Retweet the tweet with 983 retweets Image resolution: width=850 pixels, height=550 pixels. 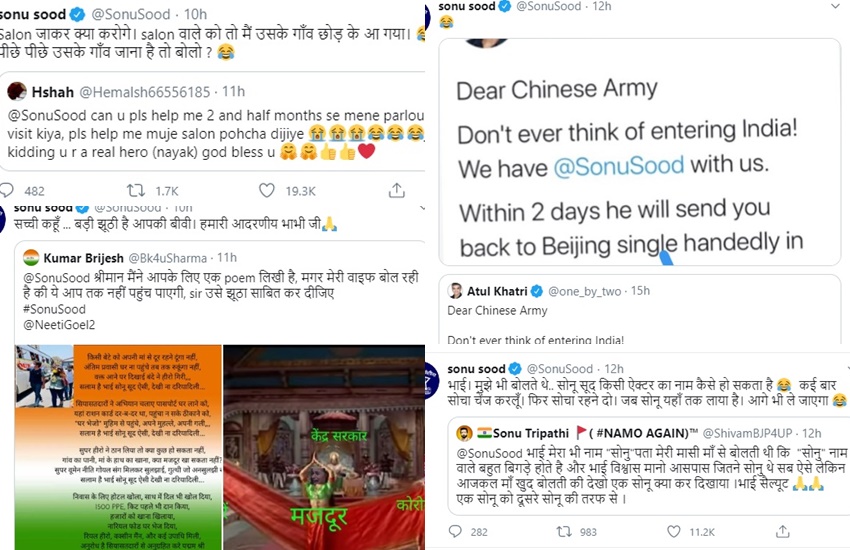click(564, 531)
